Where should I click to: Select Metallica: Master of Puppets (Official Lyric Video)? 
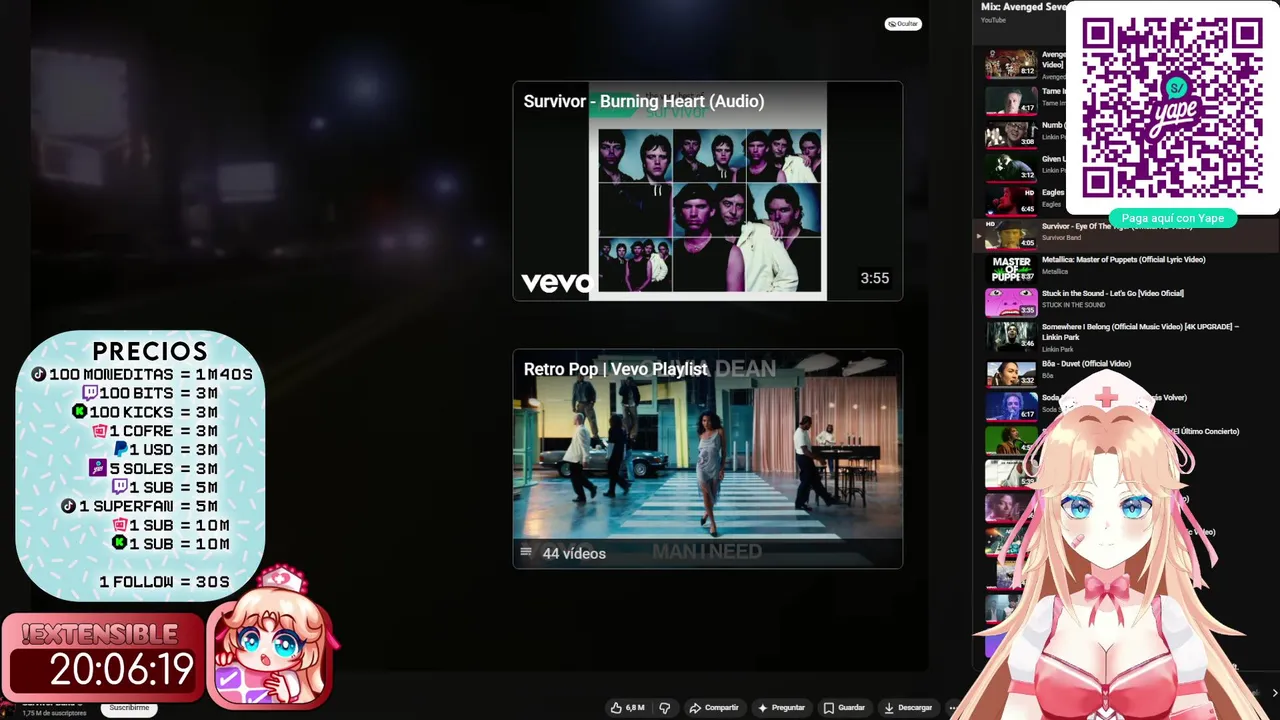pyautogui.click(x=1123, y=260)
